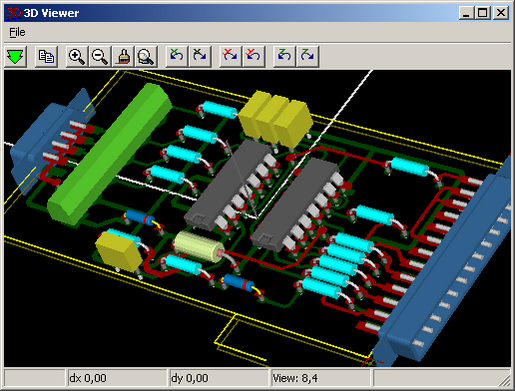The image size is (515, 391).
Task: Click the dx 0,00 status field
Action: [x=117, y=378]
